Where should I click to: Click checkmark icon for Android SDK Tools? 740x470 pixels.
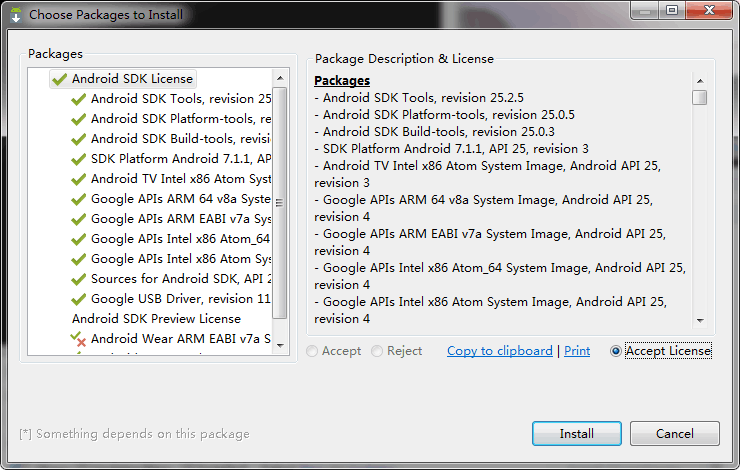click(x=78, y=99)
